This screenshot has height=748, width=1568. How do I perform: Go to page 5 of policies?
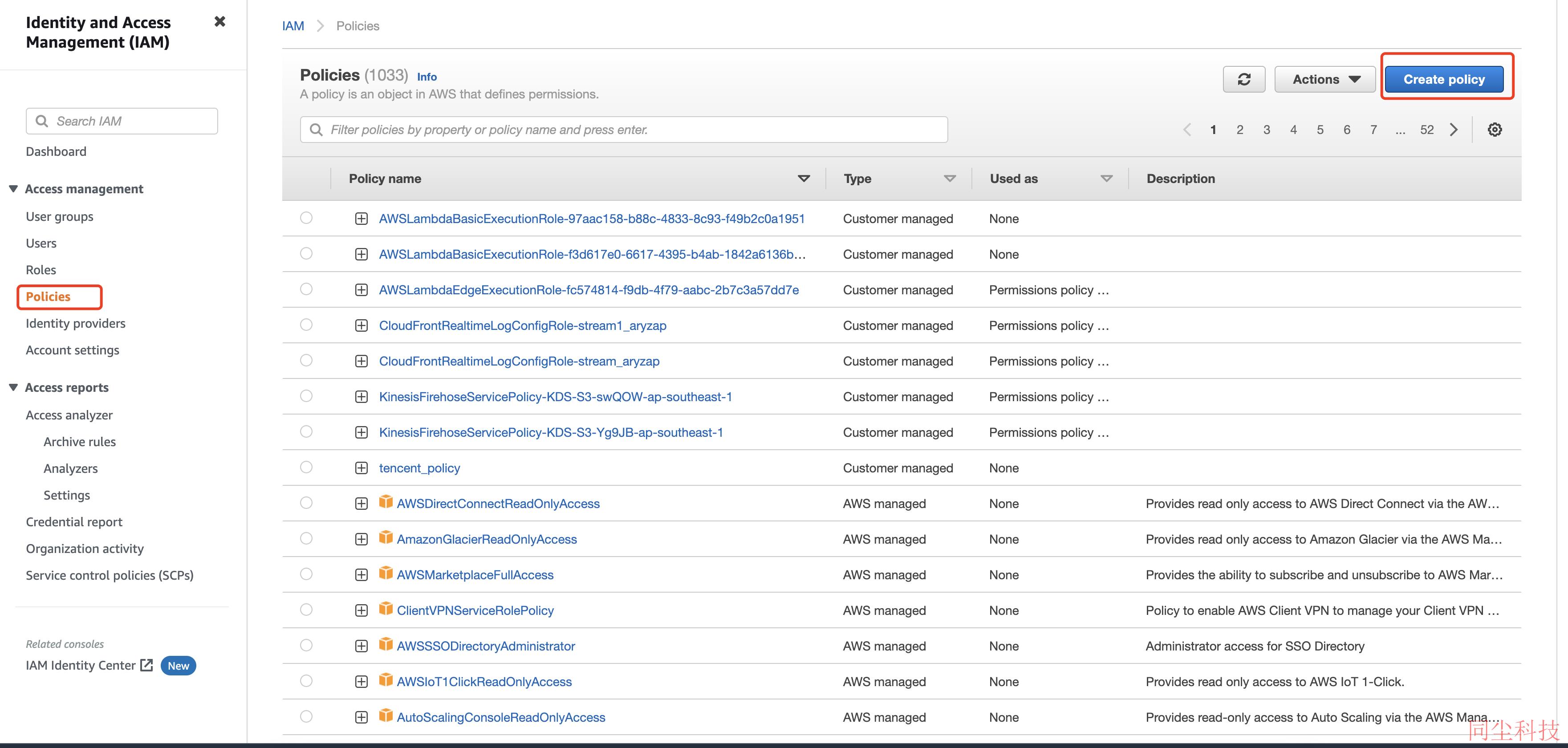point(1320,130)
